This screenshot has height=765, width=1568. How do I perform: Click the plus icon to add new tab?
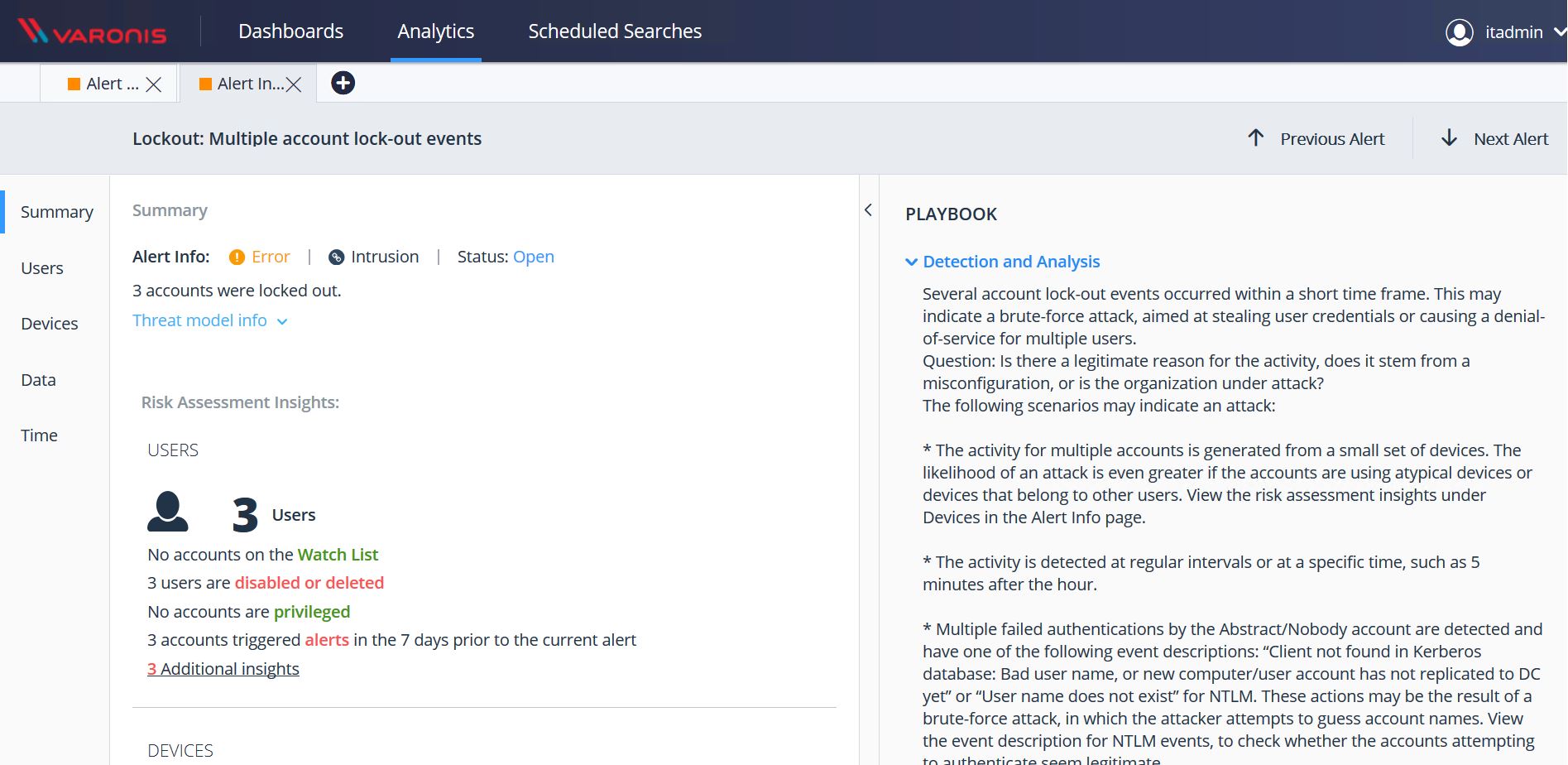(343, 83)
